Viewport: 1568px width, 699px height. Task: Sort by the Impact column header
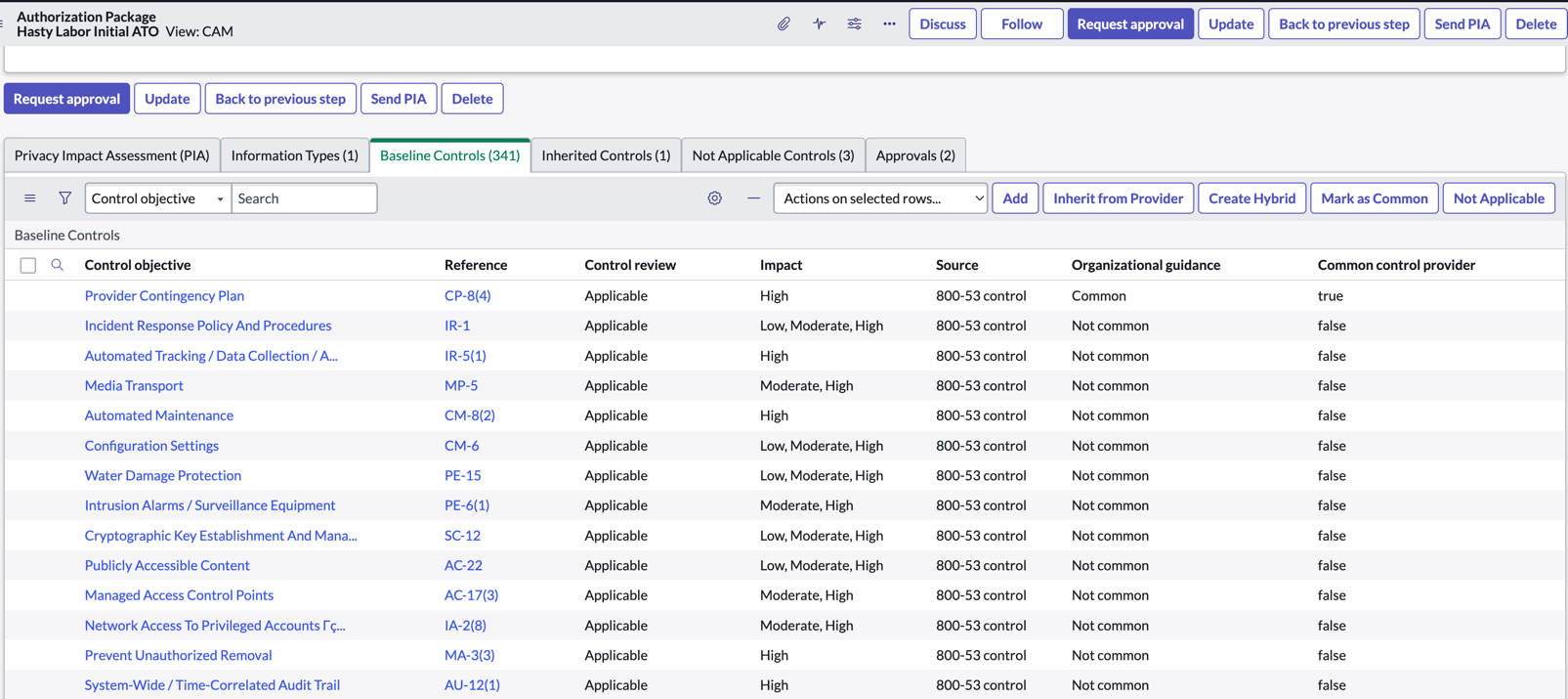(x=782, y=265)
